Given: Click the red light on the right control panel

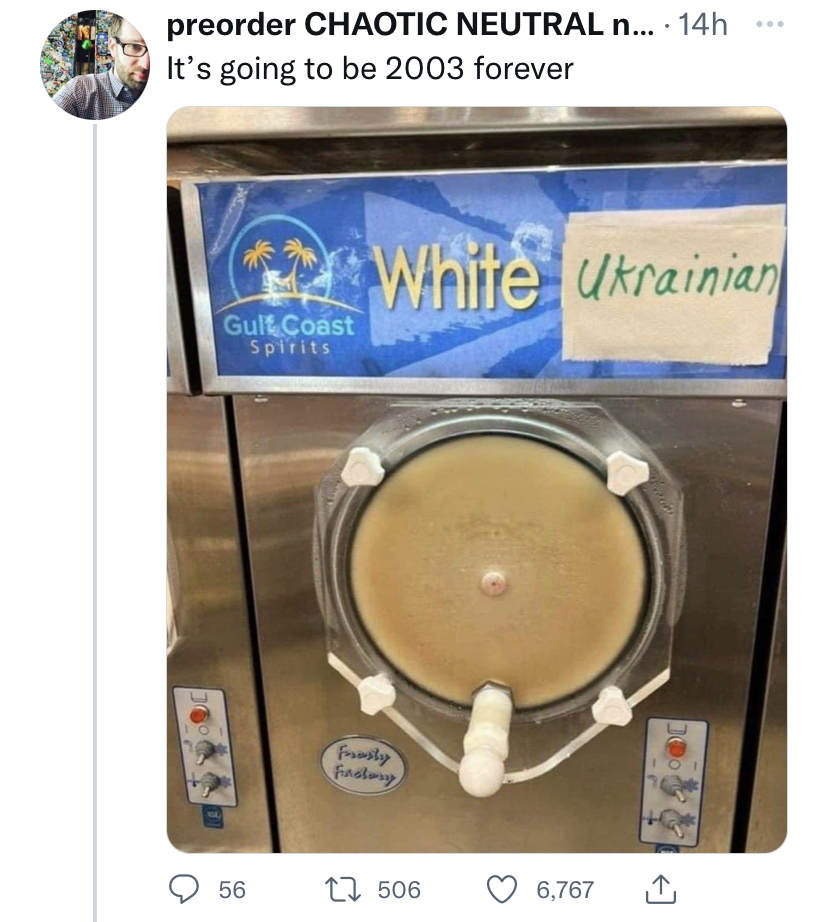Looking at the screenshot, I should pos(676,748).
